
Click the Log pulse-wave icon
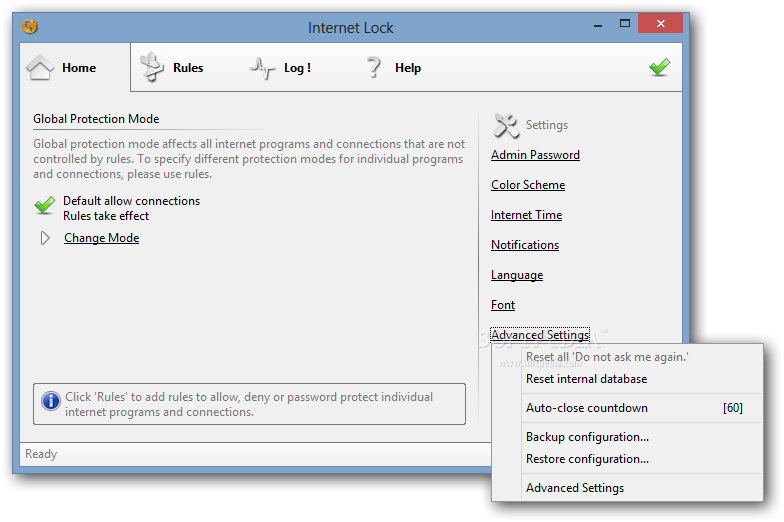(262, 68)
